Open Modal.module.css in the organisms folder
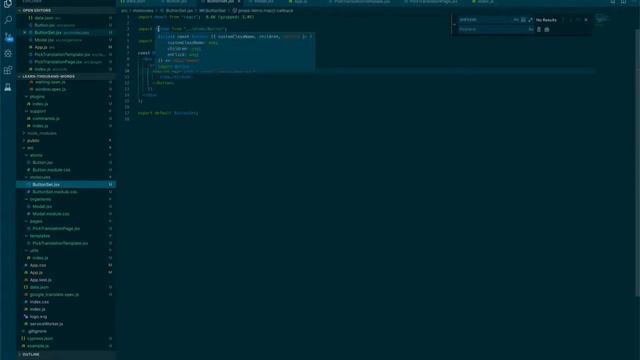The height and width of the screenshot is (360, 640). click(65, 214)
